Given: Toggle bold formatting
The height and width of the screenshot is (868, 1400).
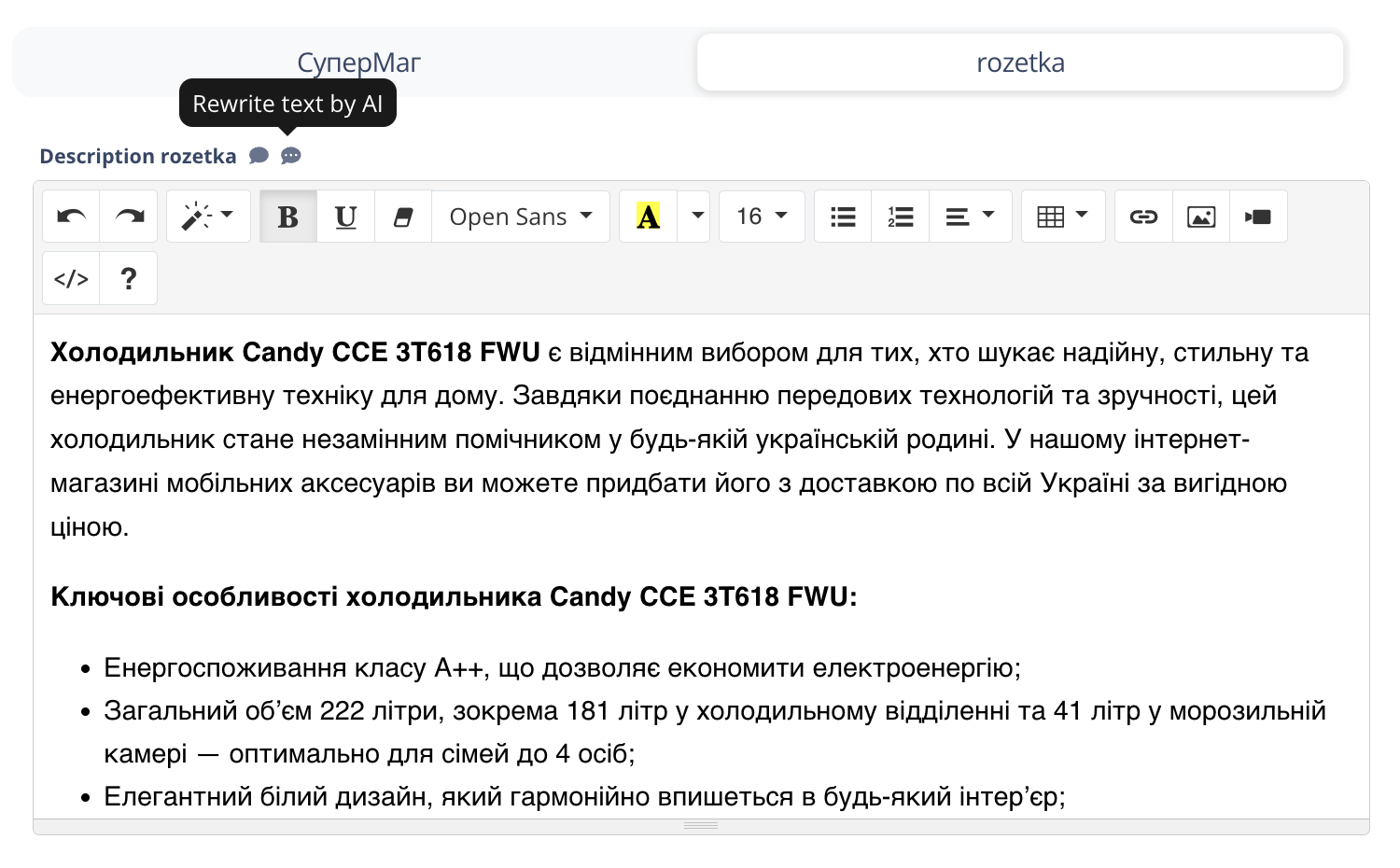Looking at the screenshot, I should click(x=287, y=216).
